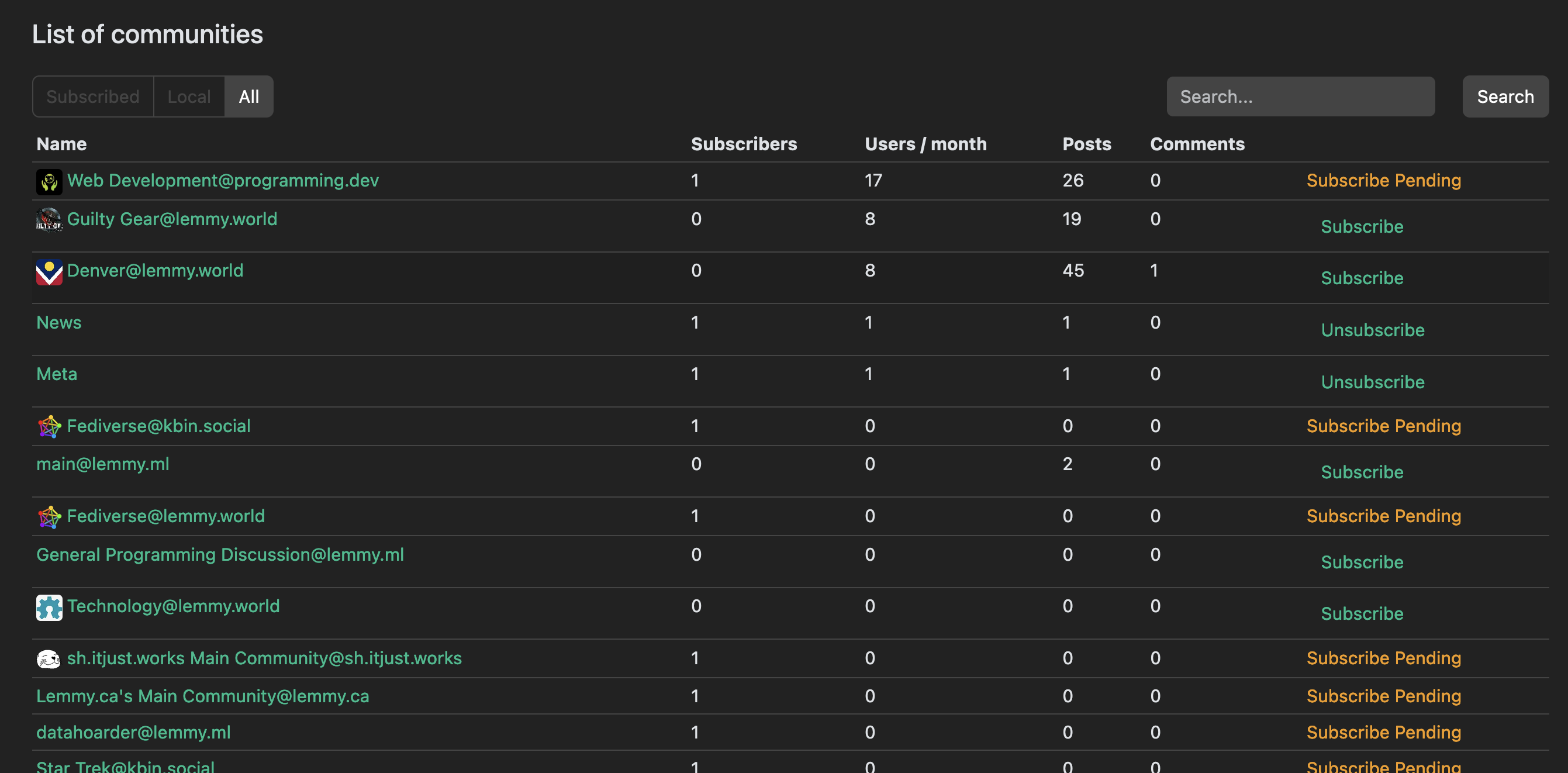Click the sh.itjust.works community icon
This screenshot has height=773, width=1568.
click(49, 659)
